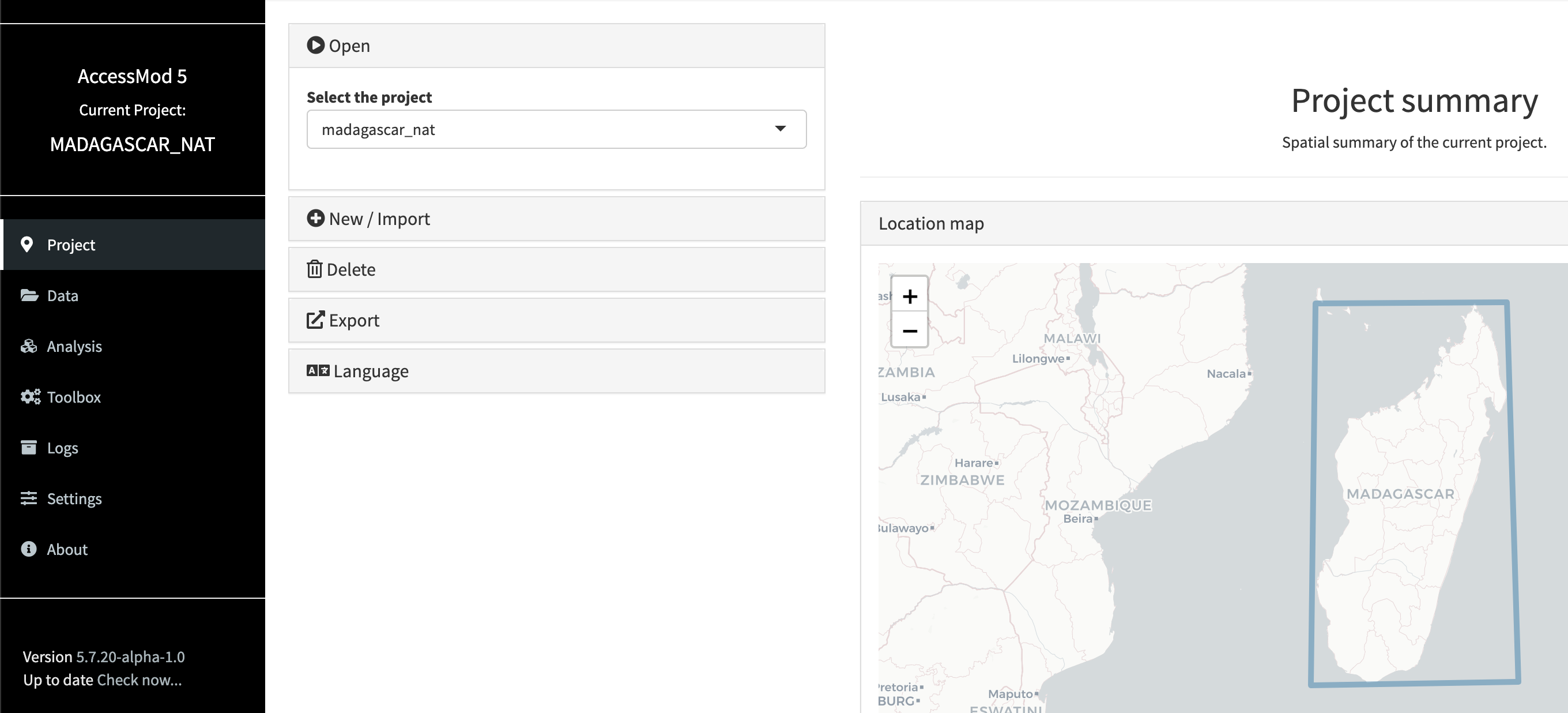Screen dimensions: 1568x713
Task: Select the Project pin icon in sidebar
Action: [x=28, y=244]
